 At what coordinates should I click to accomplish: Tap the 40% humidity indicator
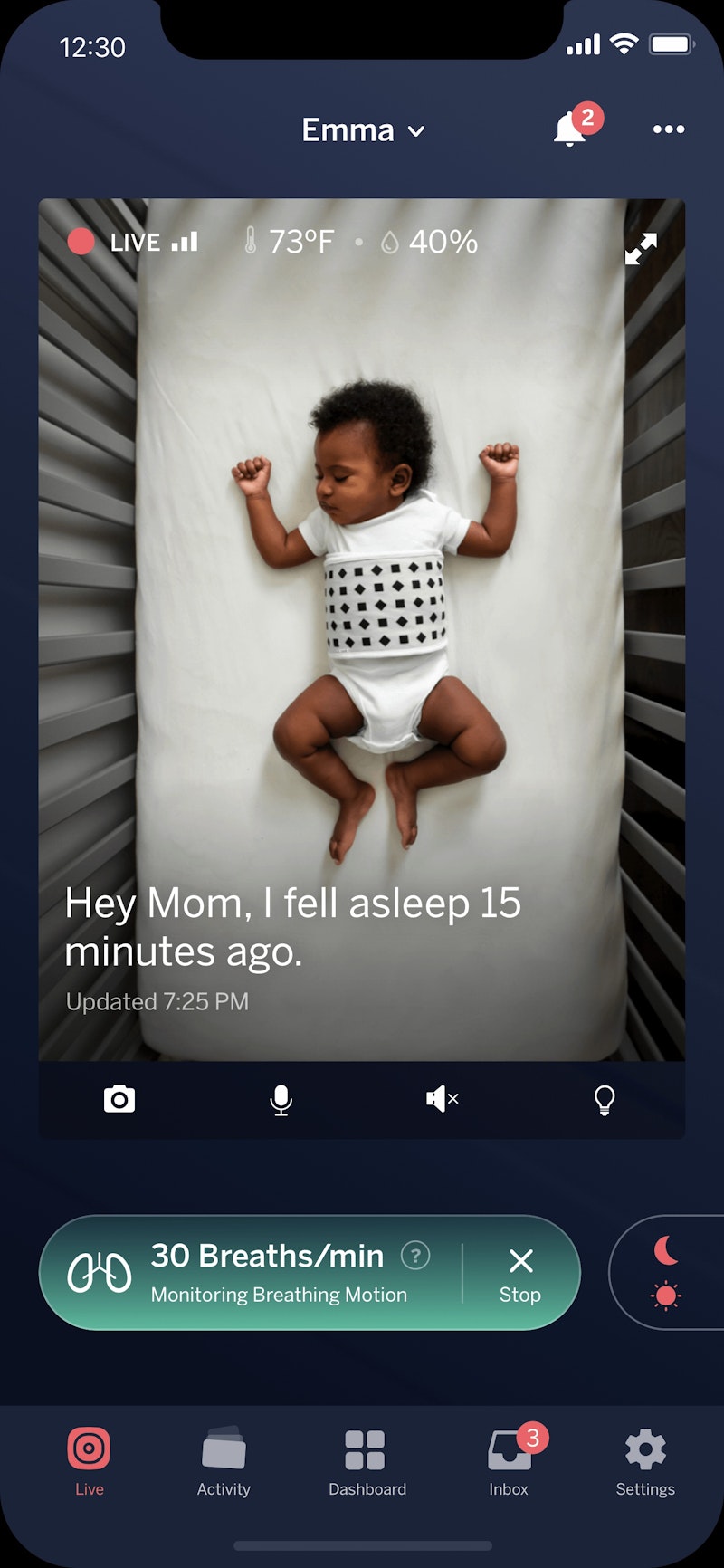coord(429,242)
